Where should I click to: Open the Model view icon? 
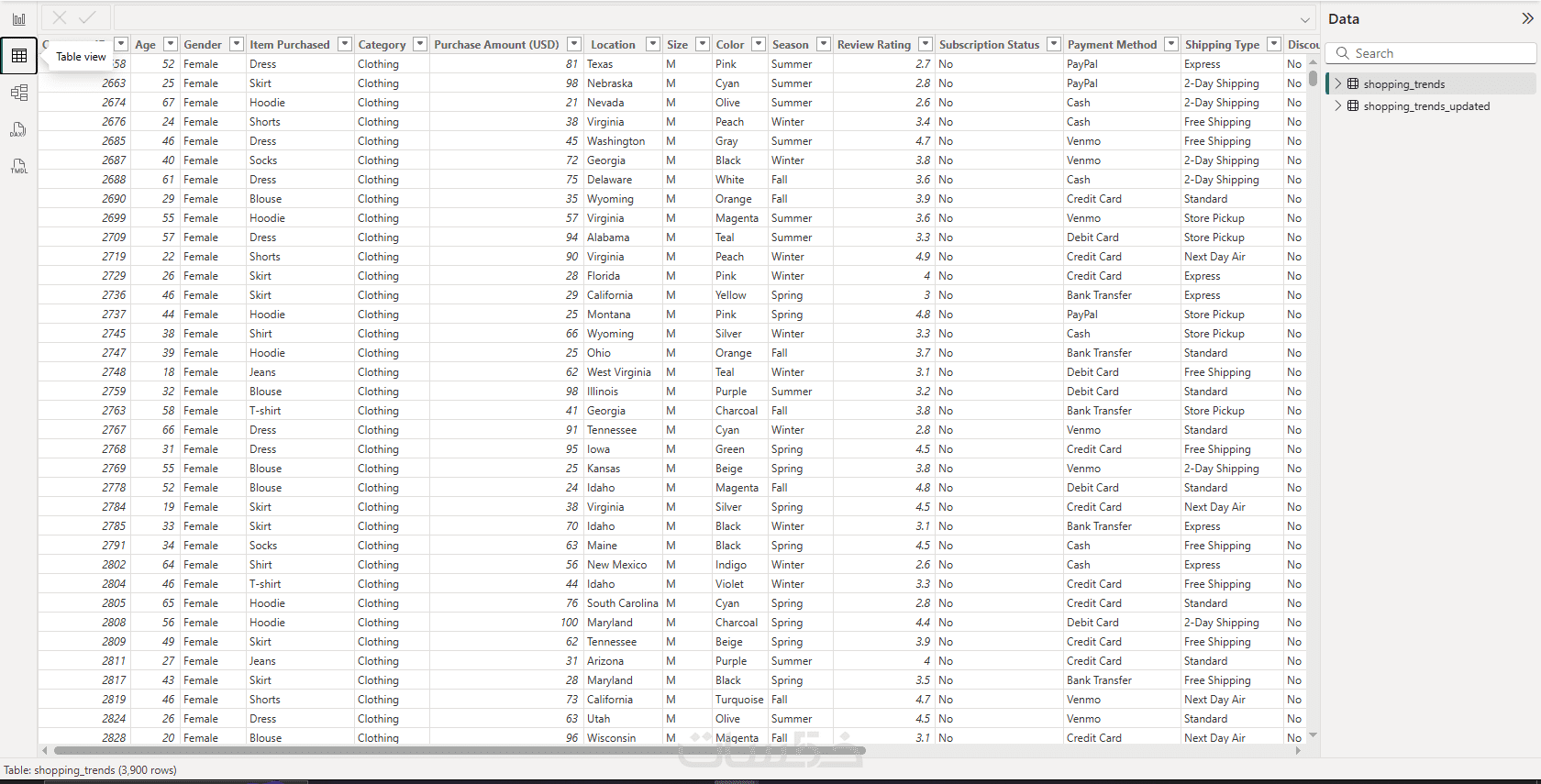click(x=18, y=93)
